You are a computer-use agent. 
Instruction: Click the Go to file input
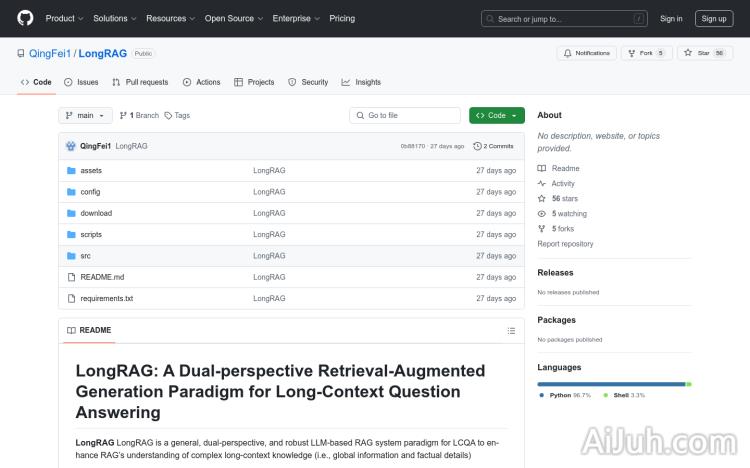(405, 116)
